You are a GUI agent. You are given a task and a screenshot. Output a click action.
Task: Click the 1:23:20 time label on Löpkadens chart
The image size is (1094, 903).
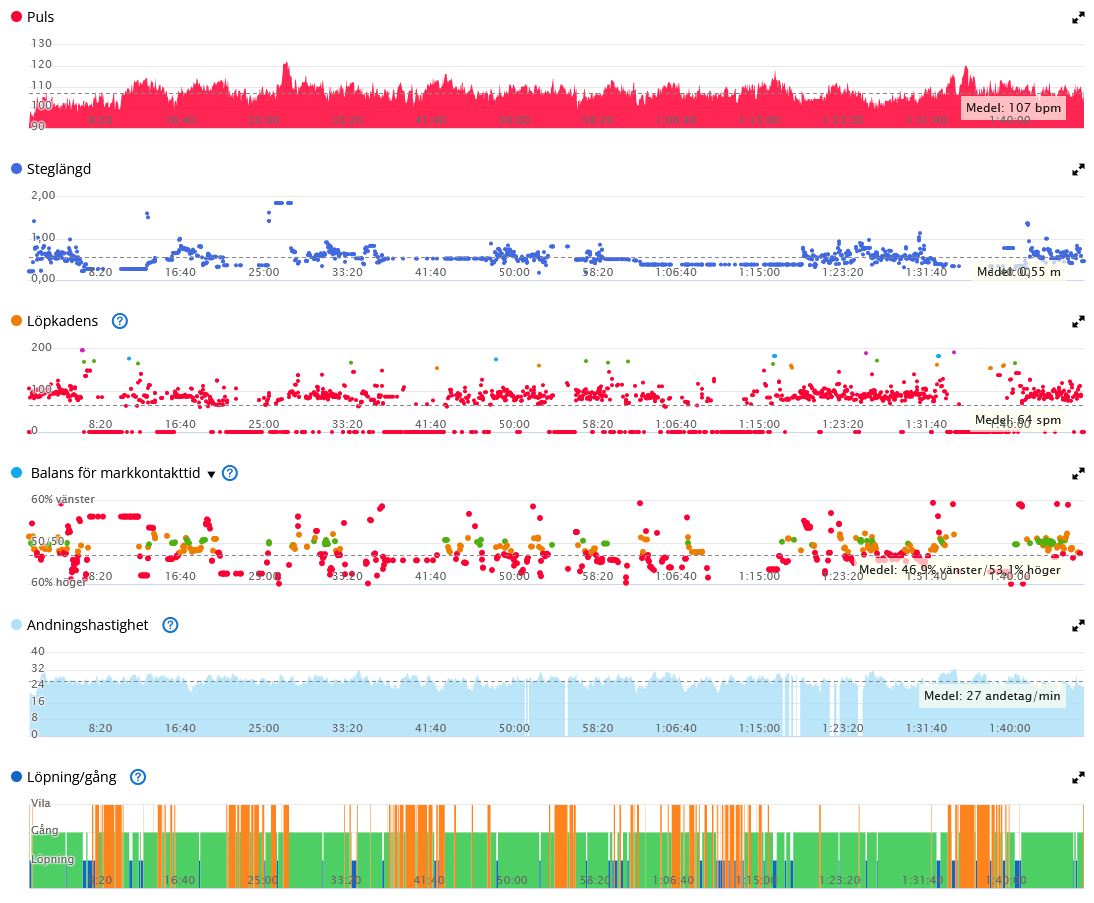[x=843, y=424]
